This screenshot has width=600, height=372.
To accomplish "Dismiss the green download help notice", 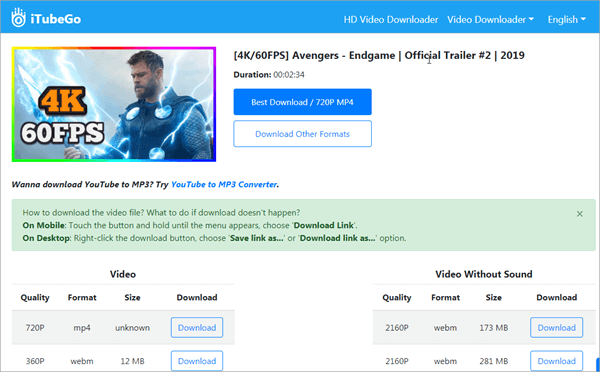I will pyautogui.click(x=580, y=214).
